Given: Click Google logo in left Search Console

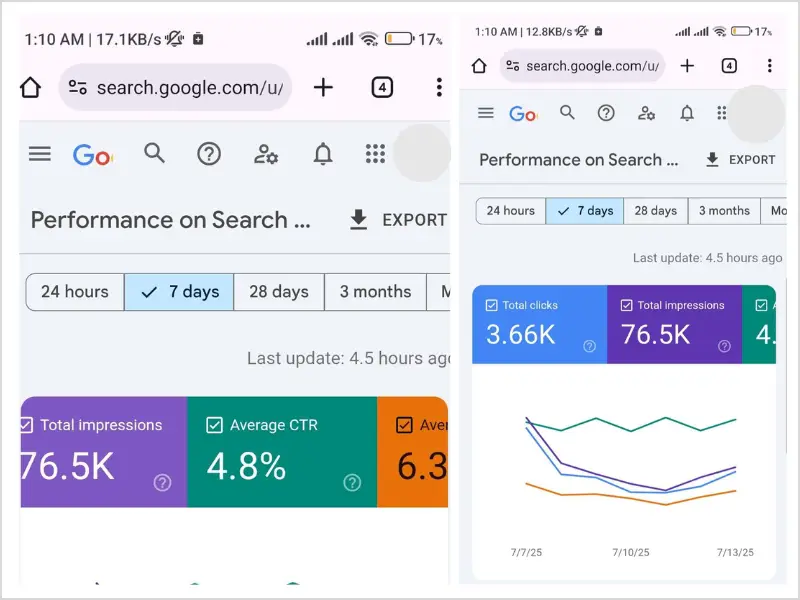Looking at the screenshot, I should (92, 155).
